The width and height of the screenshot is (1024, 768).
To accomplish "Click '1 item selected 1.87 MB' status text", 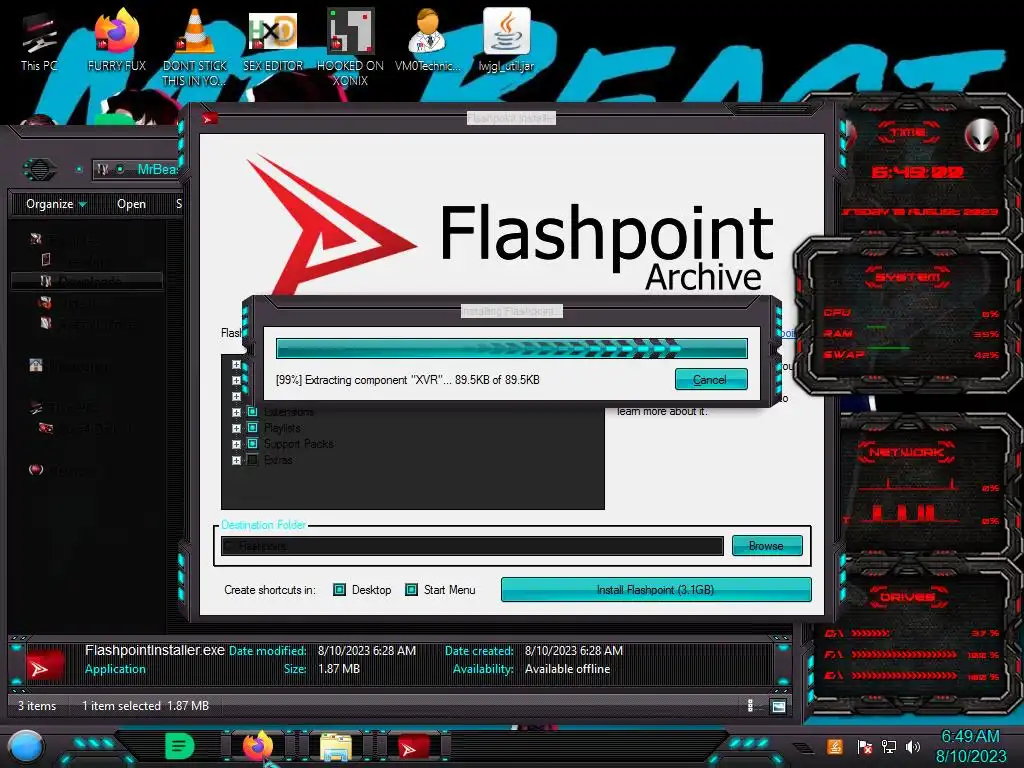I will point(145,706).
